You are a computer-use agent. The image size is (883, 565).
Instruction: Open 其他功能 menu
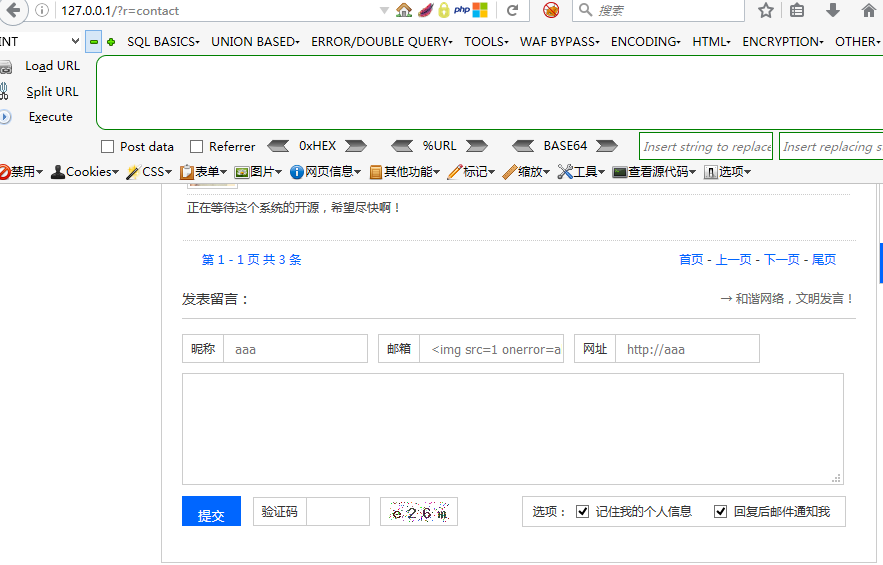(x=404, y=172)
